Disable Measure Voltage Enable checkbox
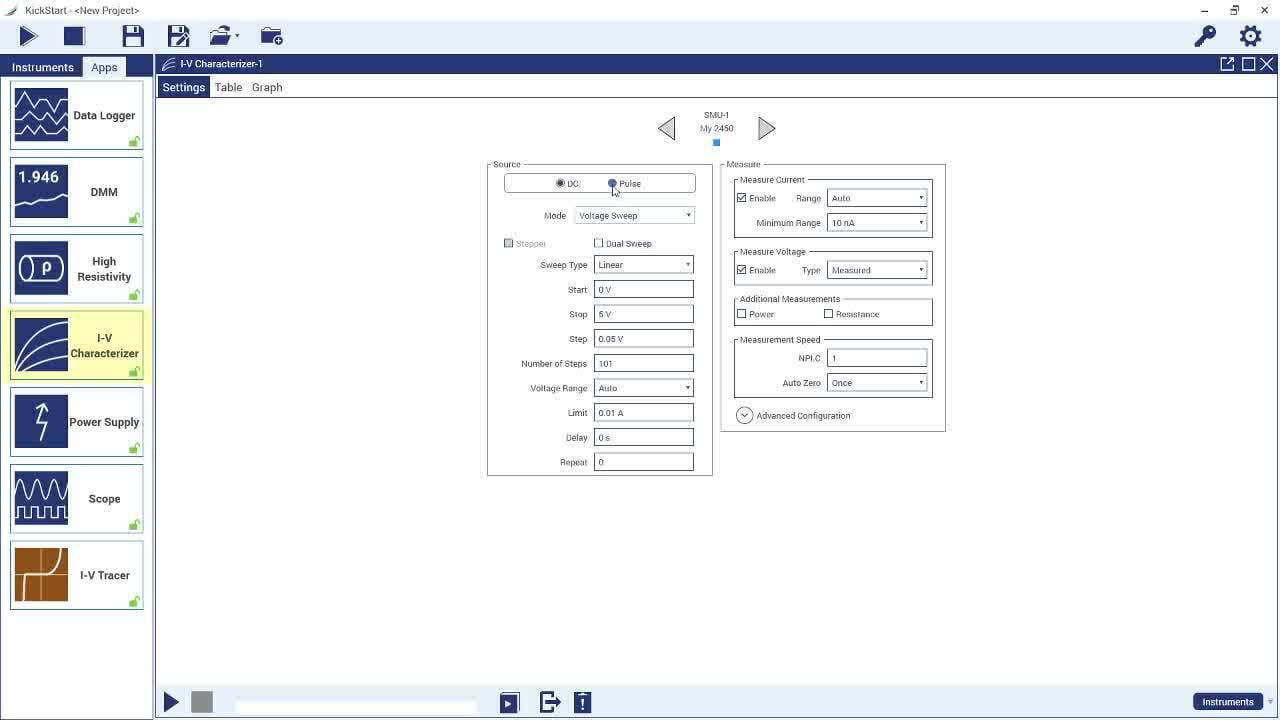 [741, 269]
